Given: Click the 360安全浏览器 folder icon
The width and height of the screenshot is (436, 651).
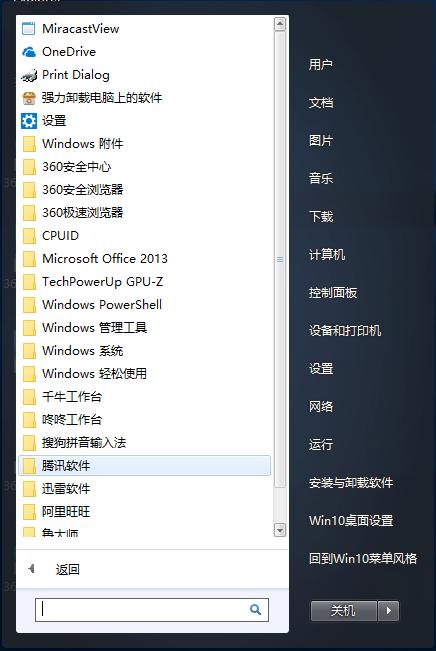Looking at the screenshot, I should tap(29, 190).
